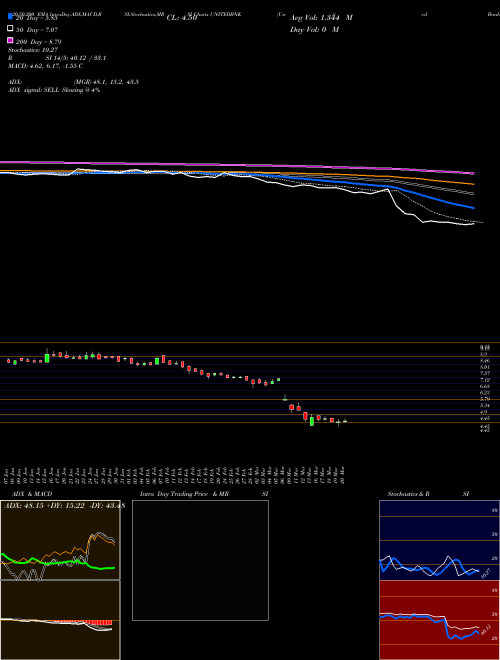This screenshot has height=660, width=500.
Task: Click the 'Stochastics & R' panel title
Action: (409, 494)
